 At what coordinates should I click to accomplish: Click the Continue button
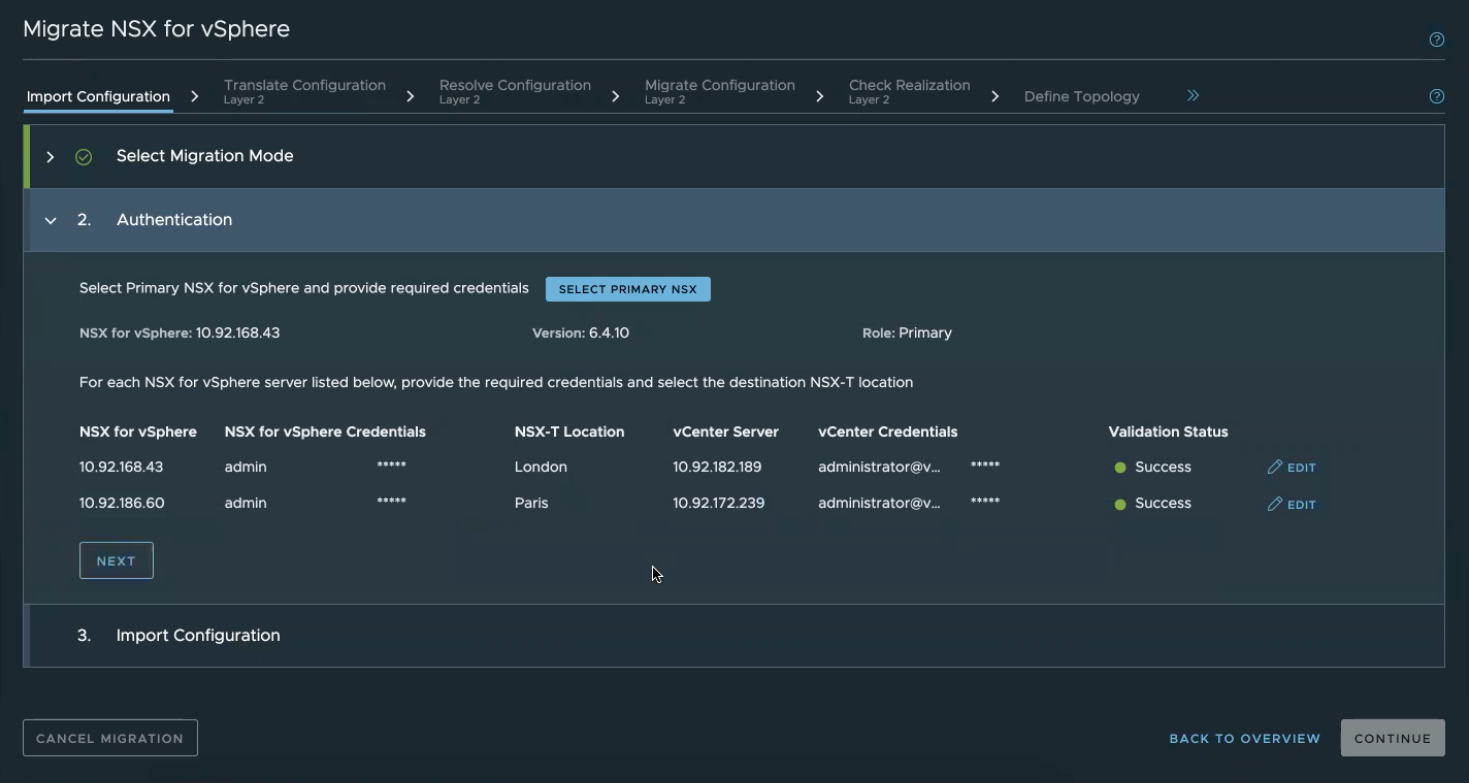1392,738
